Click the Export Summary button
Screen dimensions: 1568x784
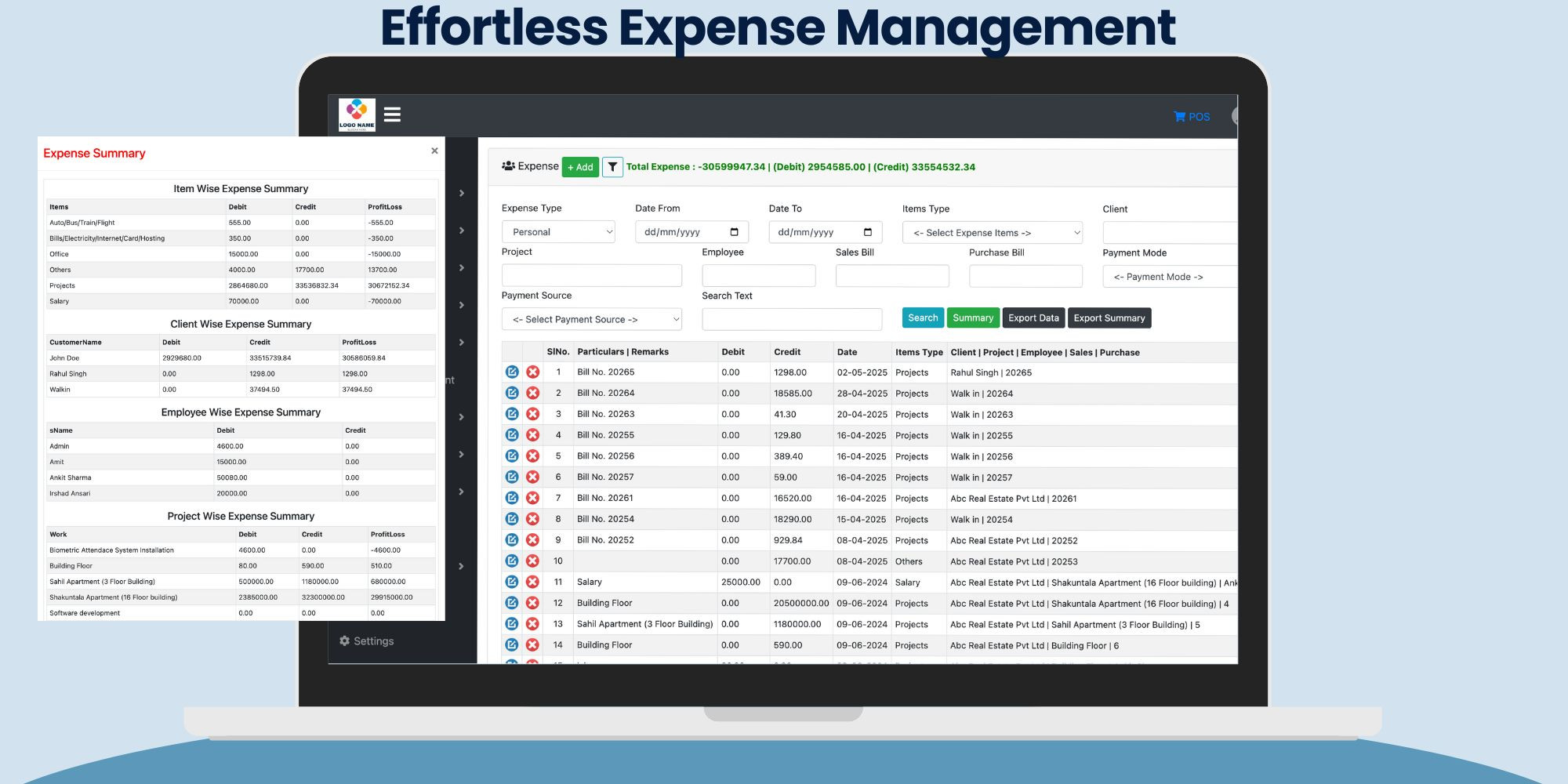(1109, 318)
